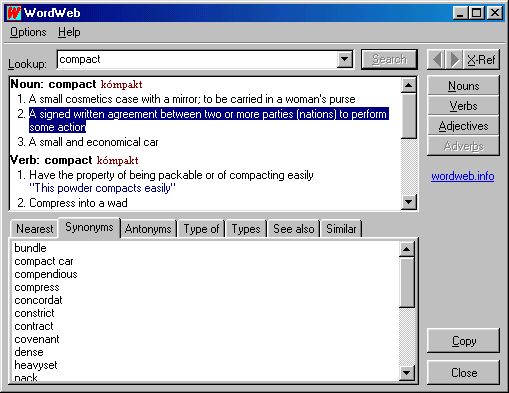The image size is (509, 393).
Task: Open the Options menu
Action: click(x=28, y=32)
